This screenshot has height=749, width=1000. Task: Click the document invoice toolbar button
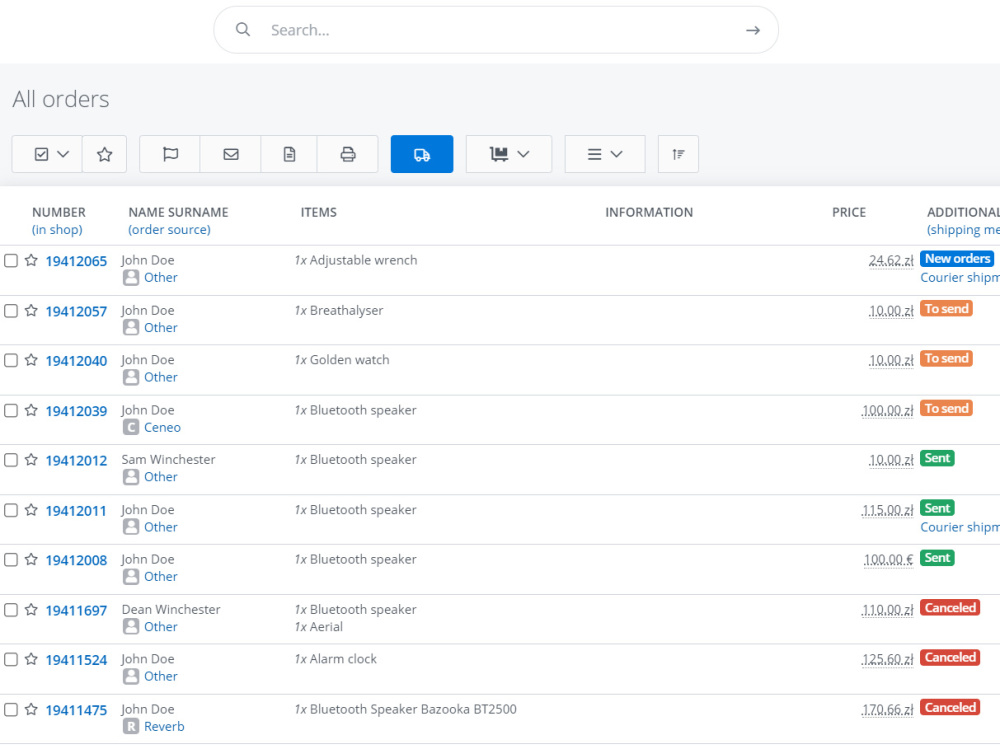click(290, 154)
